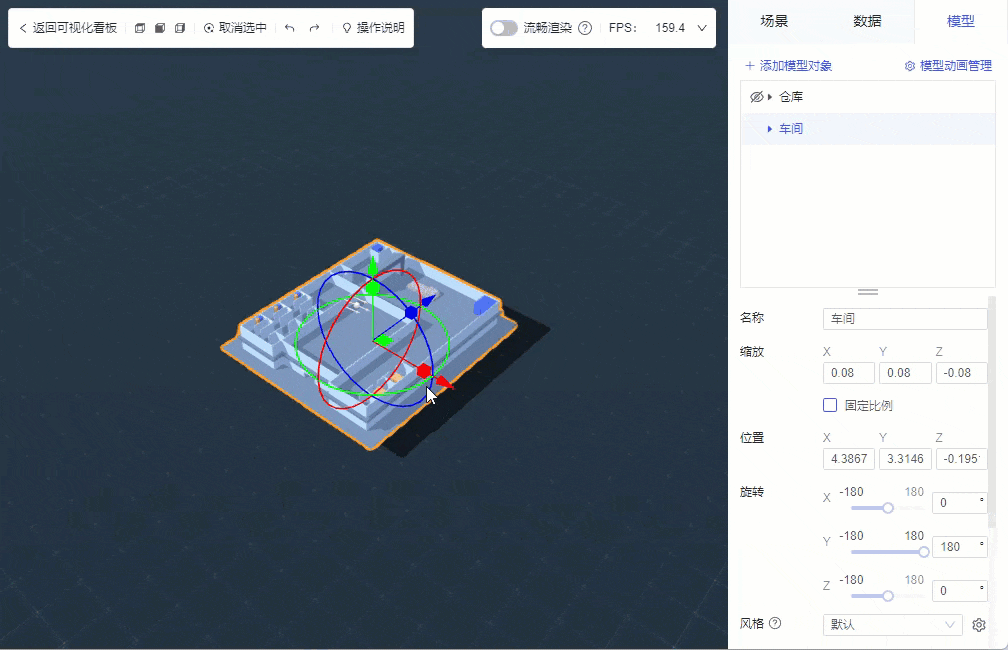Click the rotation X degree value field
1008x650 pixels.
point(959,503)
